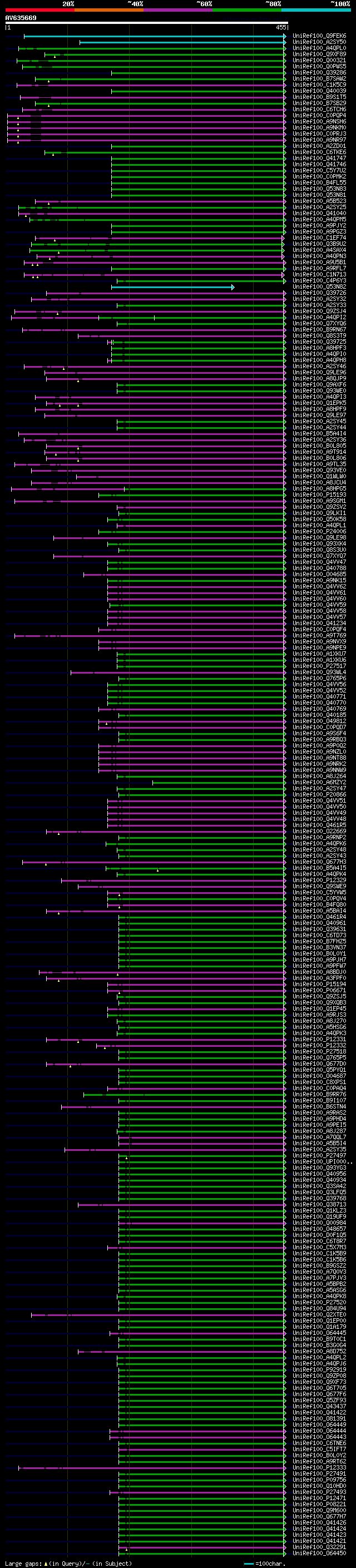This screenshot has height=1568, width=356.
Task: Click label UniRef100_A9NR97
Action: [x=319, y=140]
